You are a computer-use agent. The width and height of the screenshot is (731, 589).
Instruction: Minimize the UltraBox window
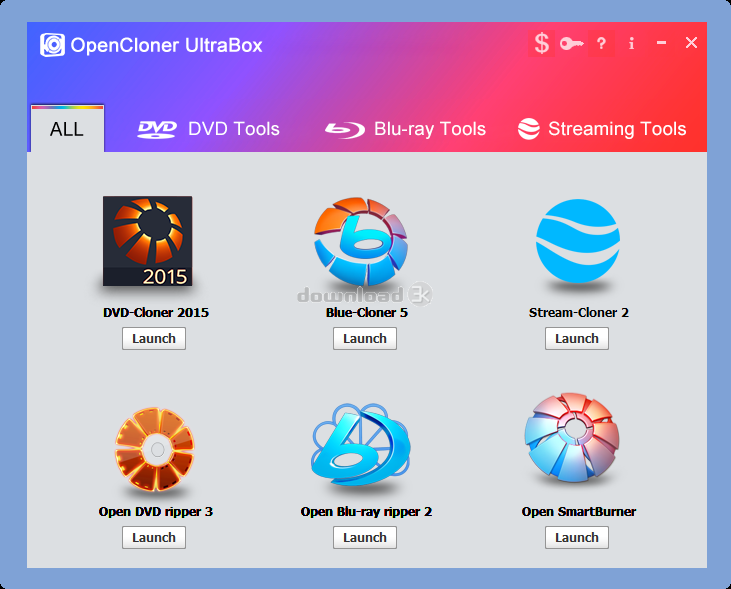pos(661,43)
